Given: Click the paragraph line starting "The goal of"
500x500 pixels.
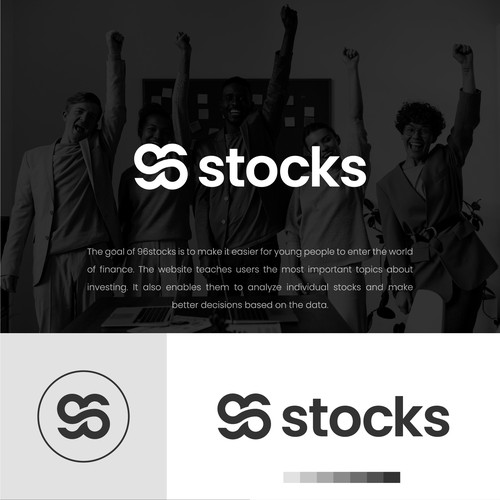Looking at the screenshot, I should point(250,252).
